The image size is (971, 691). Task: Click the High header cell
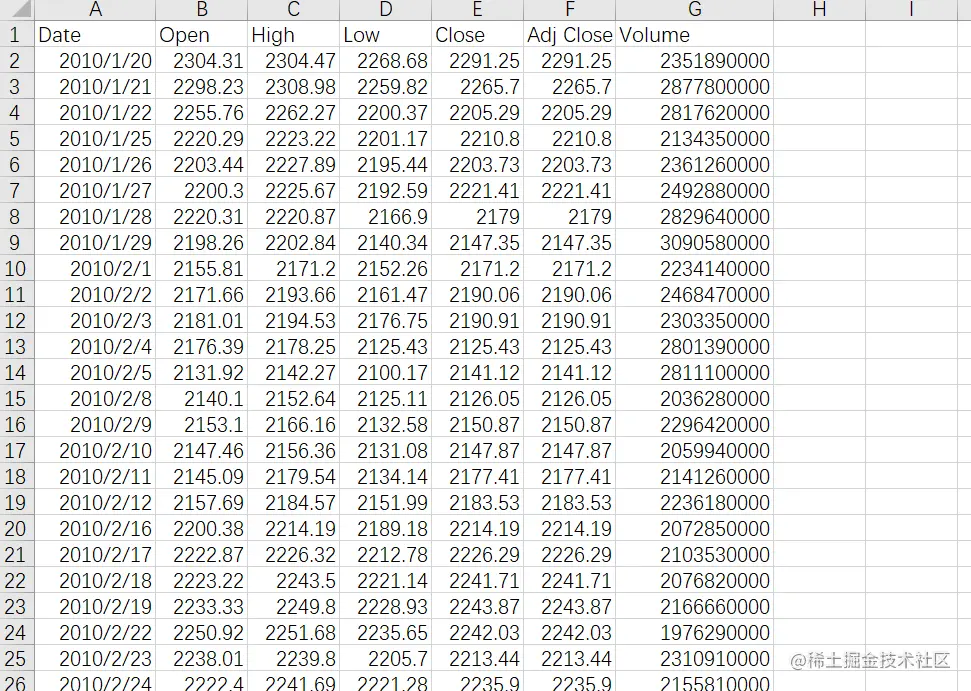pos(294,35)
